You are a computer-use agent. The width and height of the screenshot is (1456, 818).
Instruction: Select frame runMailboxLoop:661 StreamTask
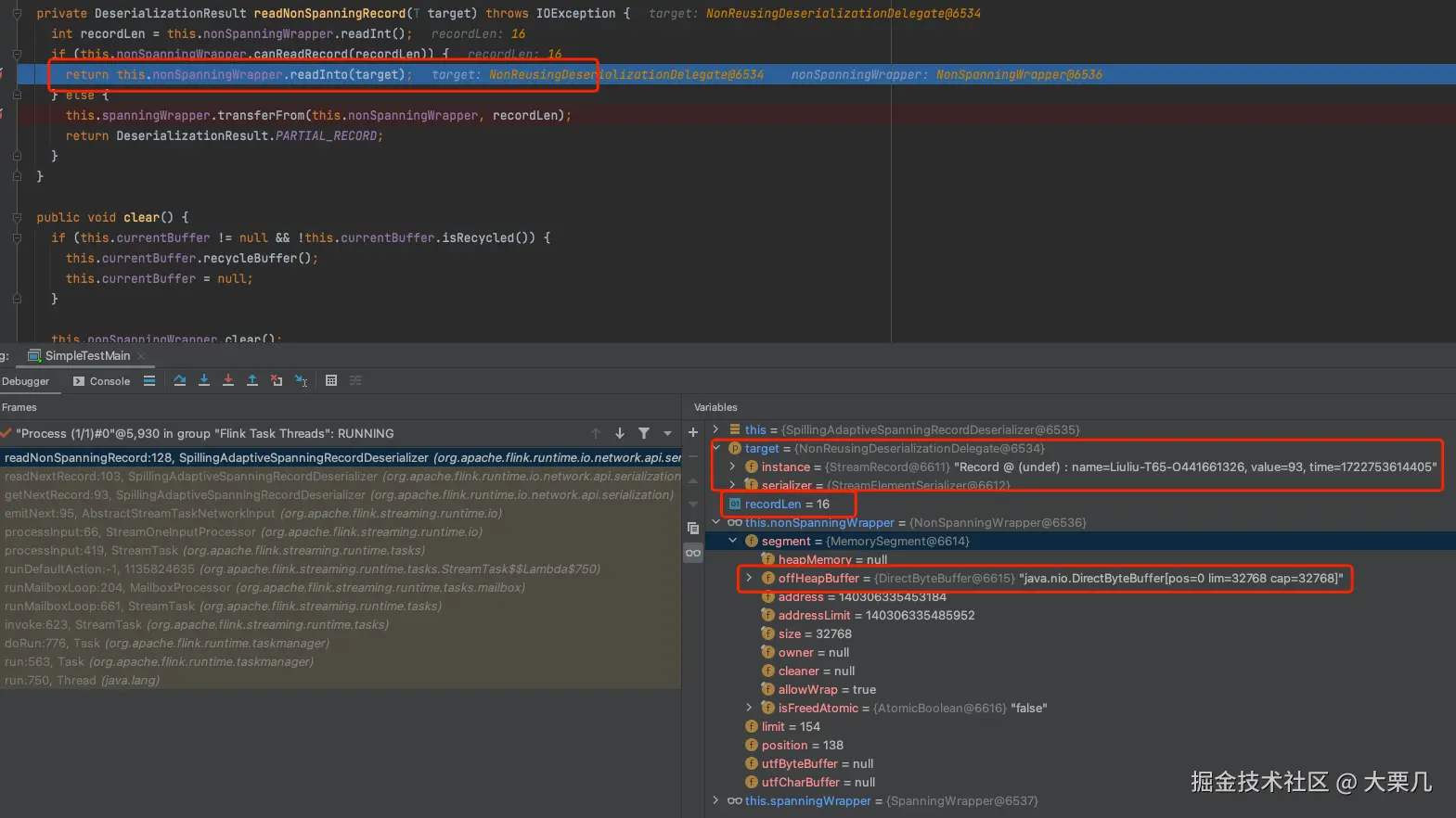click(x=341, y=606)
